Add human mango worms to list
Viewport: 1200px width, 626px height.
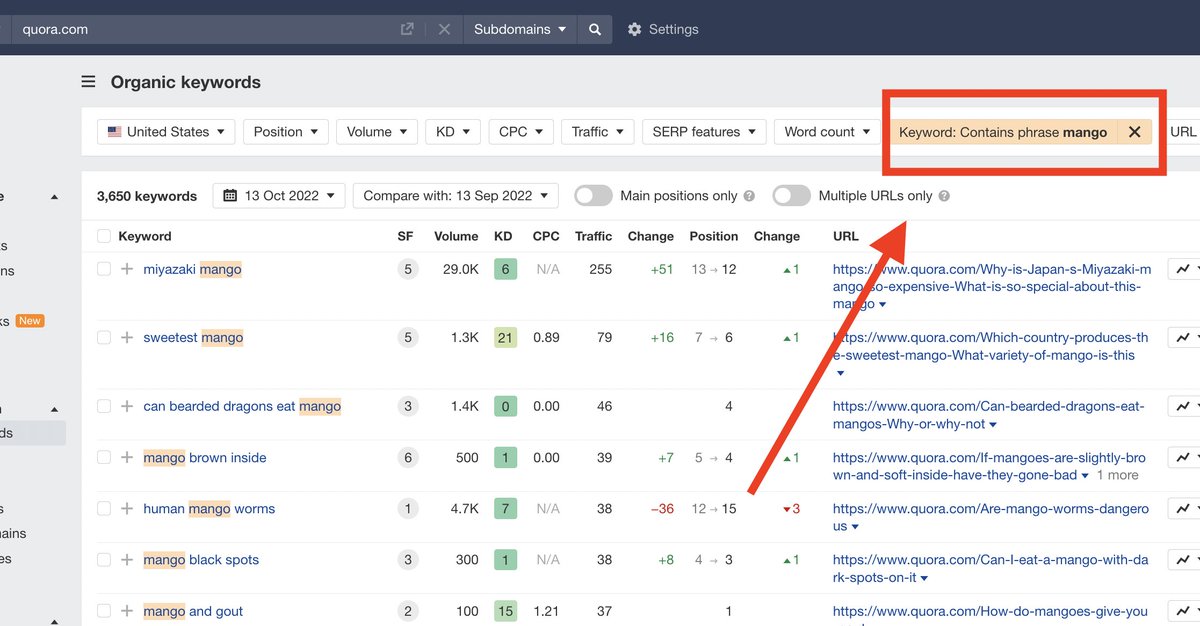click(127, 508)
